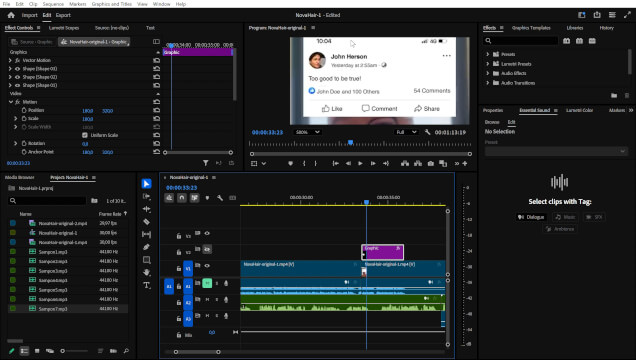Play the program monitor

(360, 163)
